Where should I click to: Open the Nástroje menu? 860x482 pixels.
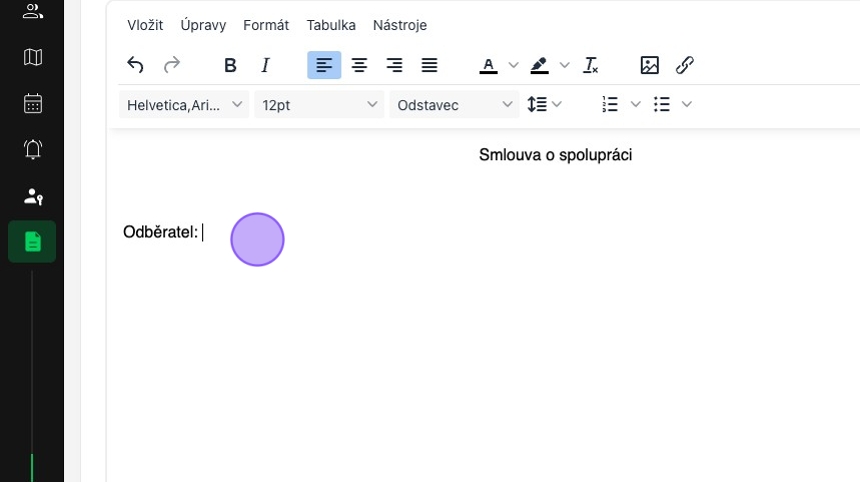tap(400, 25)
